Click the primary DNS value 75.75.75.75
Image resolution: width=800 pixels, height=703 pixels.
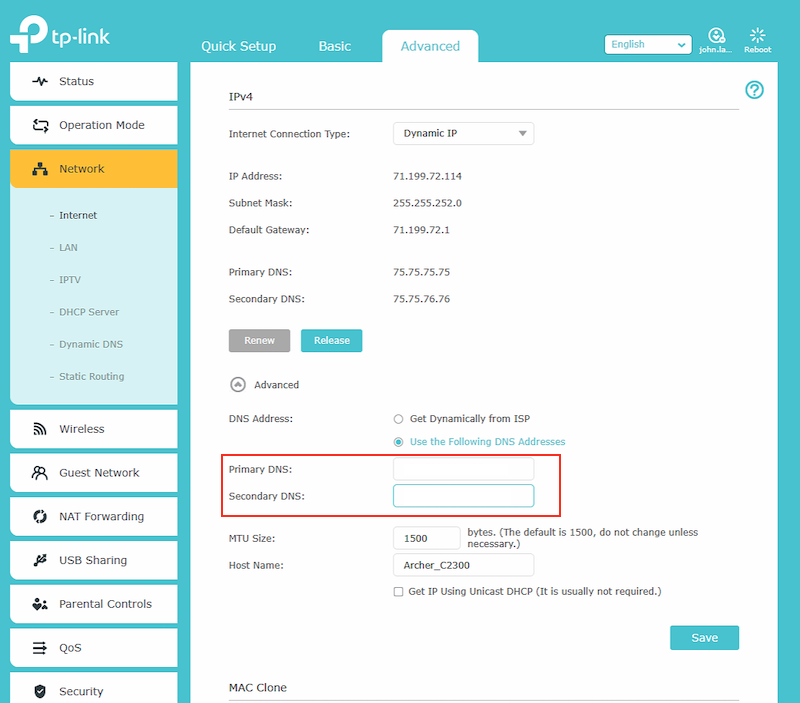421,272
